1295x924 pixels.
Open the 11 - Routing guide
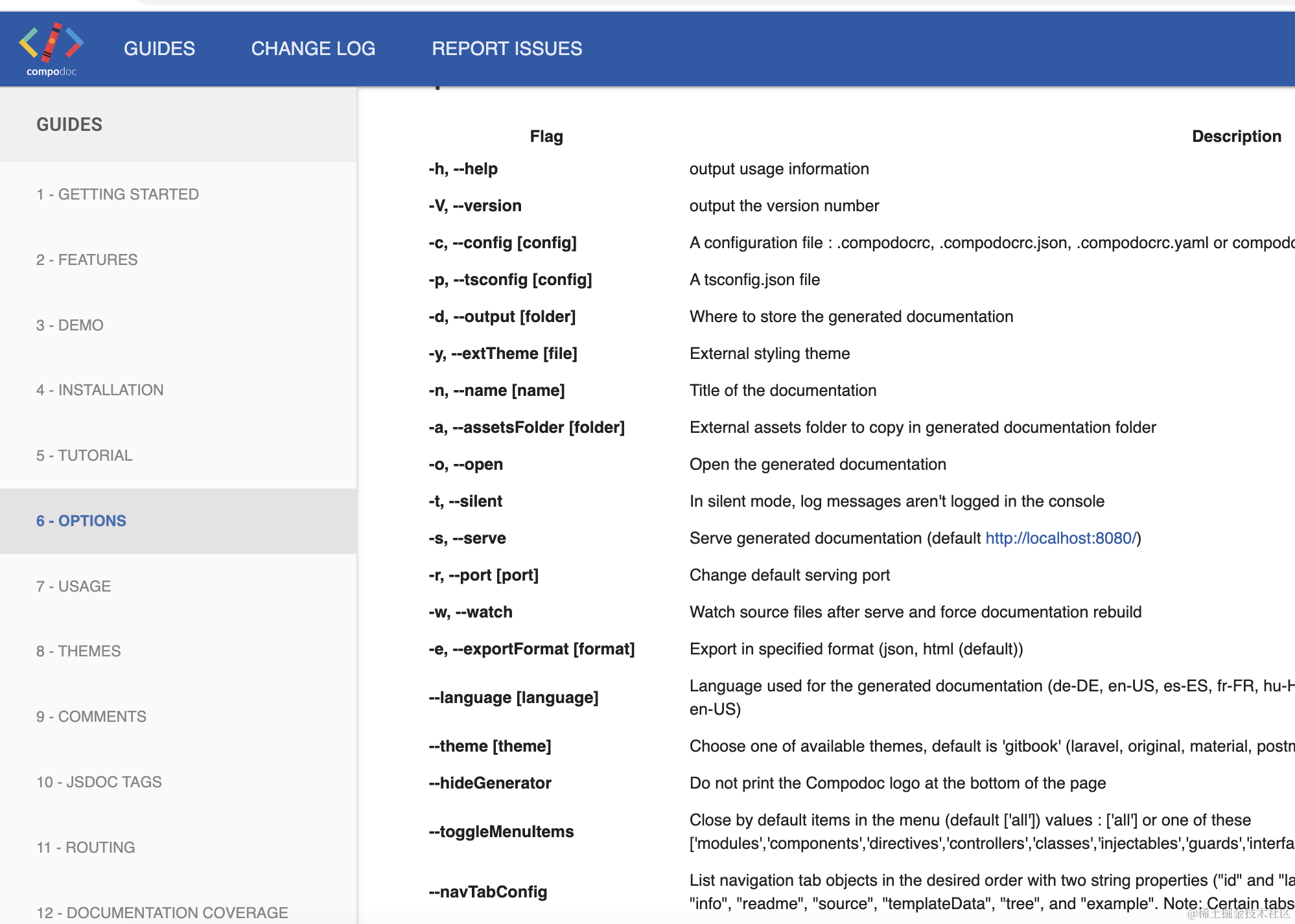[x=86, y=848]
